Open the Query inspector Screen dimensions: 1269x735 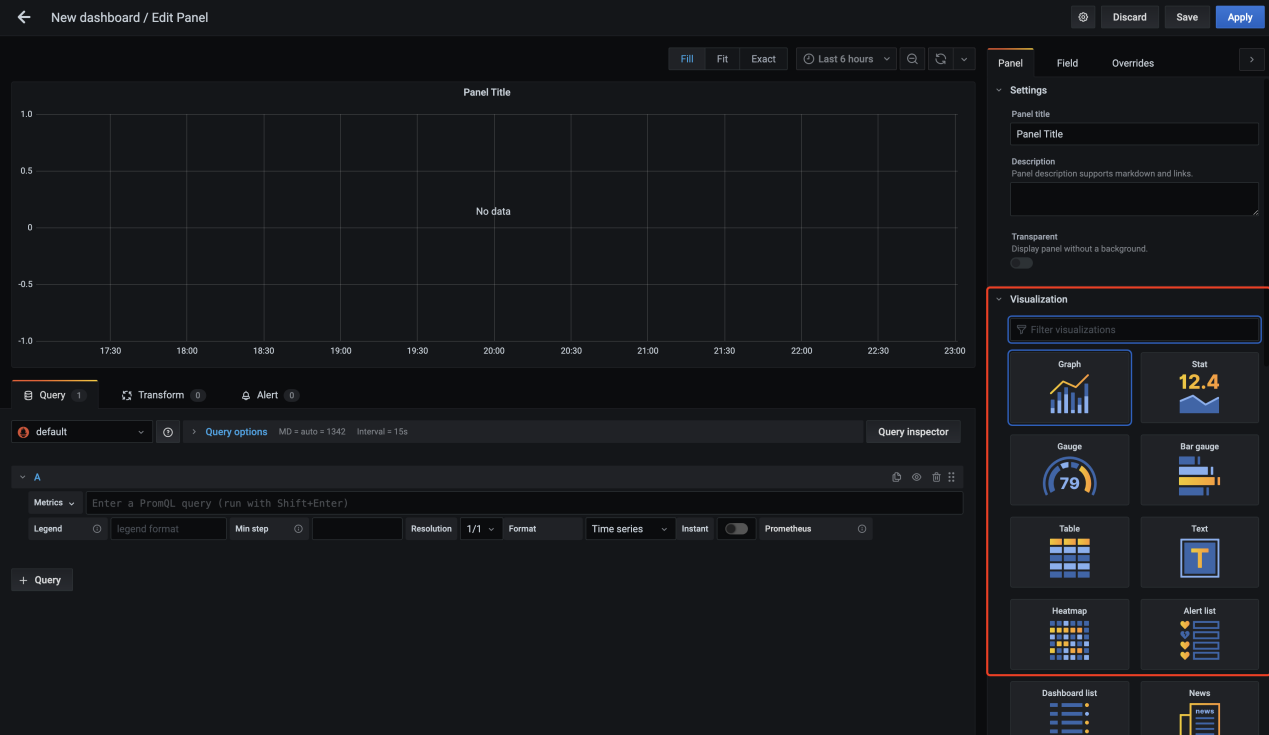[912, 432]
